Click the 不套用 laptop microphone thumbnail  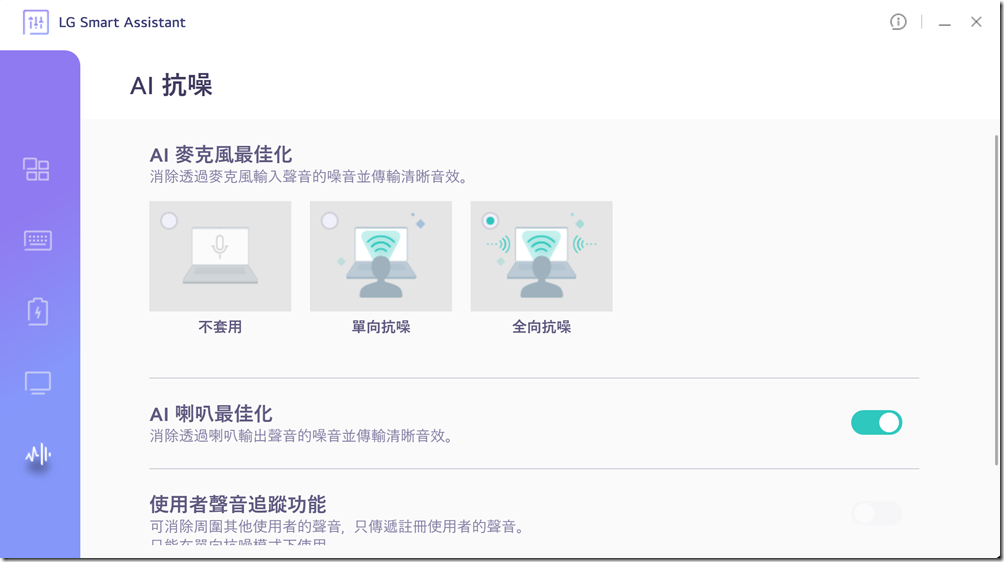click(x=220, y=256)
